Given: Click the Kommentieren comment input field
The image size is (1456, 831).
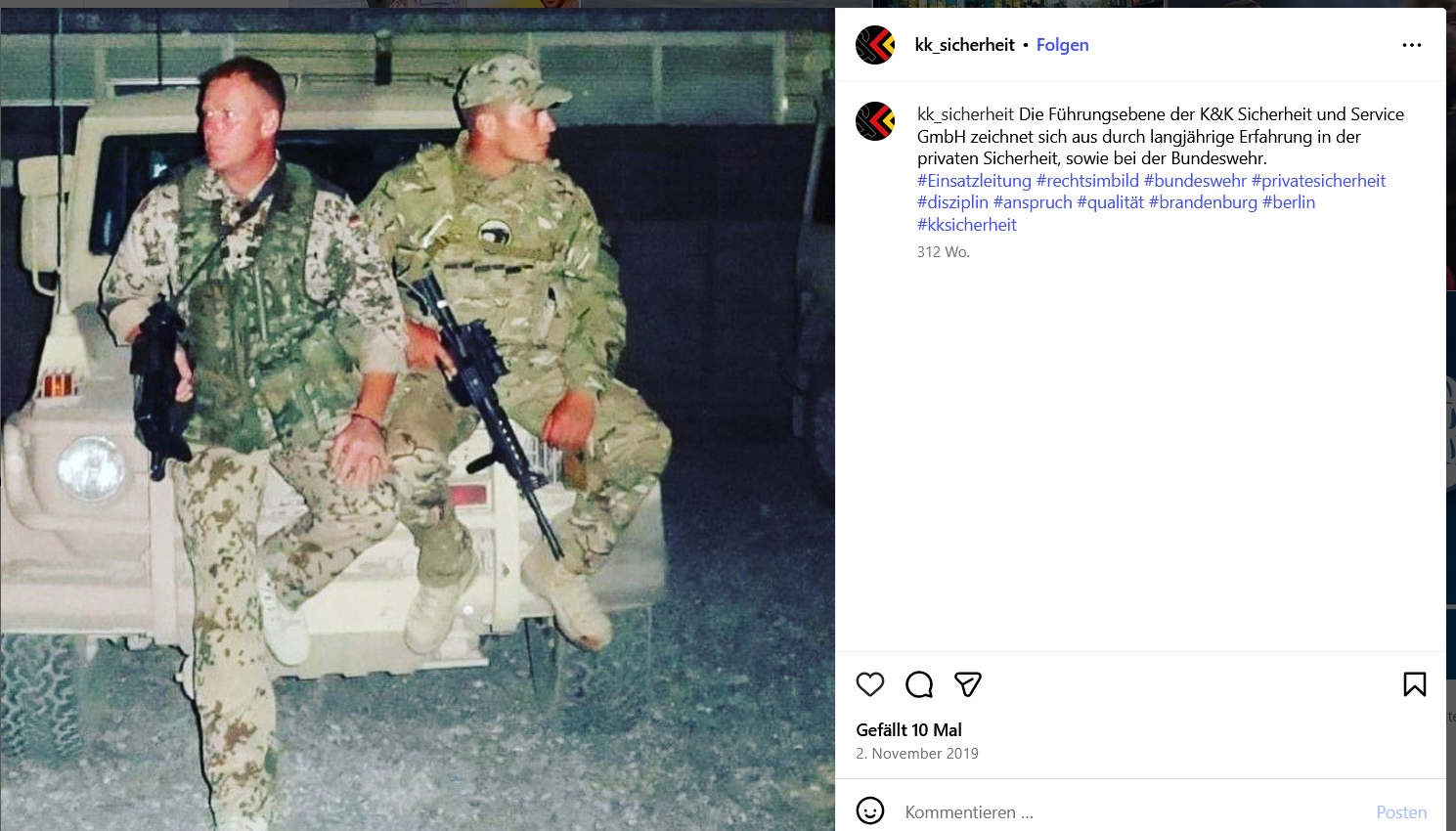Looking at the screenshot, I should (1134, 812).
